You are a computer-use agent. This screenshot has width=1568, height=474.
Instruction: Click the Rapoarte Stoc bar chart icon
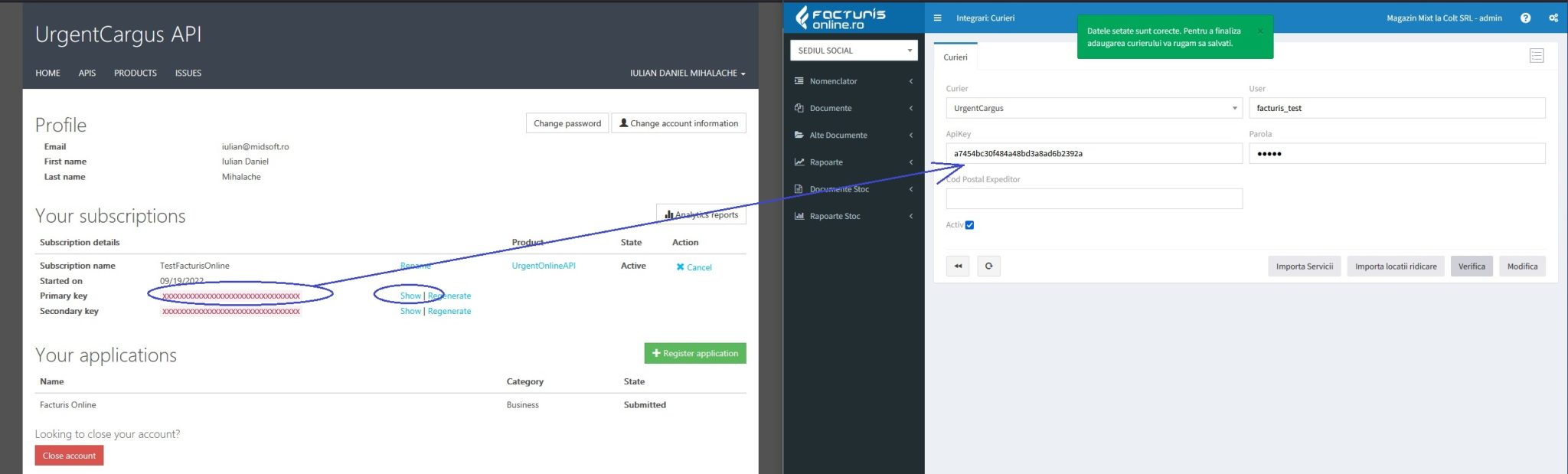point(799,216)
